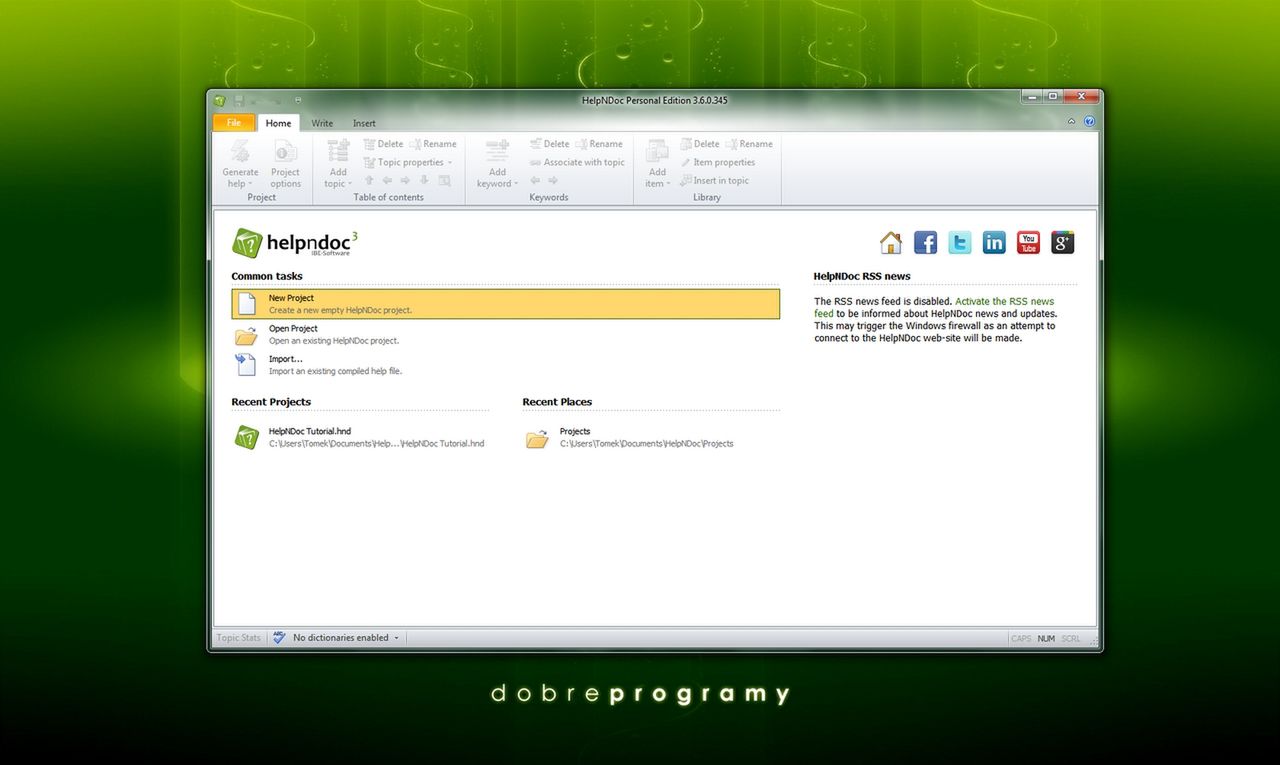Click Delete in the Library group
This screenshot has width=1280, height=765.
coord(699,144)
